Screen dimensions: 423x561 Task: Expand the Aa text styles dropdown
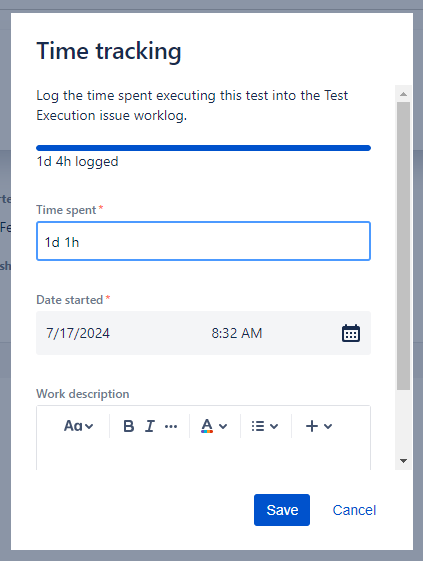(78, 426)
